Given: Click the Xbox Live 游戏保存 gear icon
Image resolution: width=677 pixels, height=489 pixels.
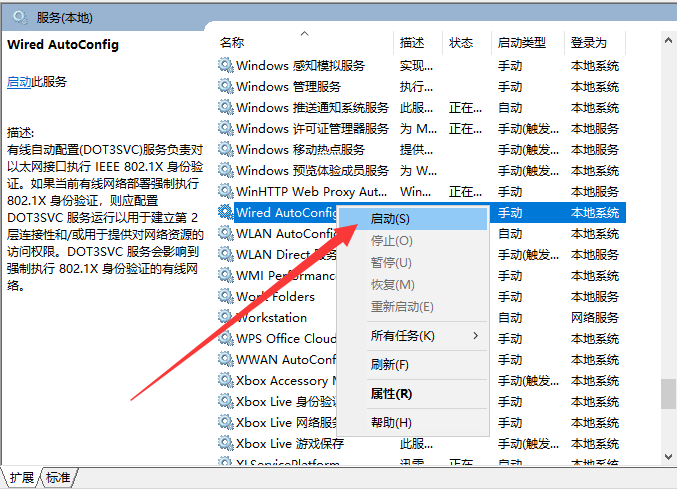Looking at the screenshot, I should [x=226, y=443].
